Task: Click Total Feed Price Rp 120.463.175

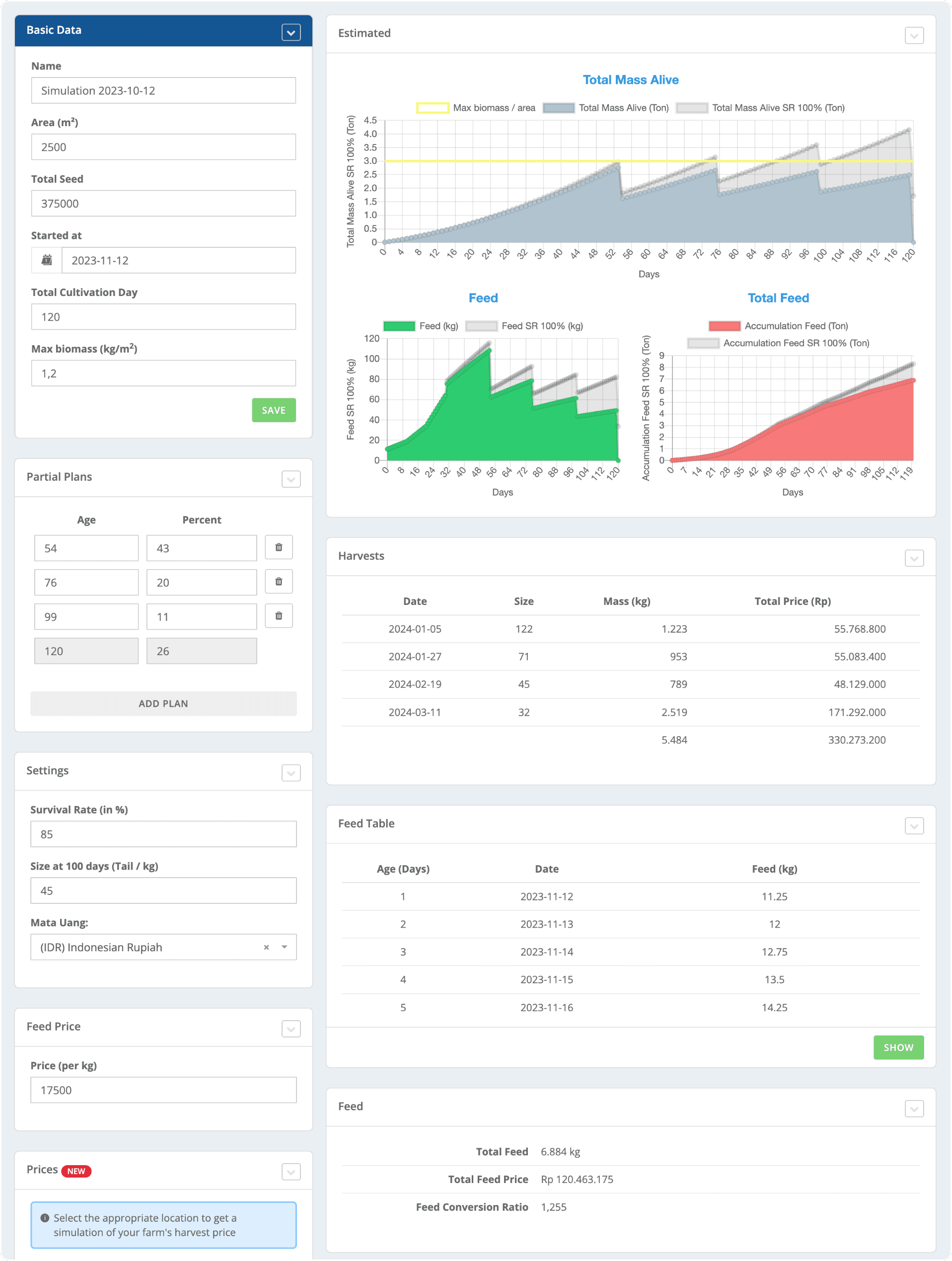Action: coord(577,1179)
